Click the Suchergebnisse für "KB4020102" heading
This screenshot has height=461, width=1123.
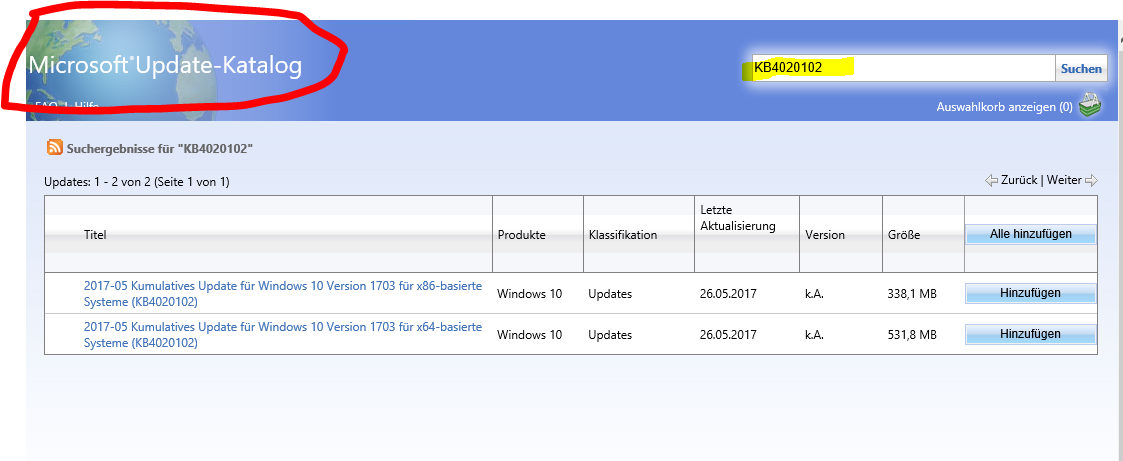(x=160, y=149)
